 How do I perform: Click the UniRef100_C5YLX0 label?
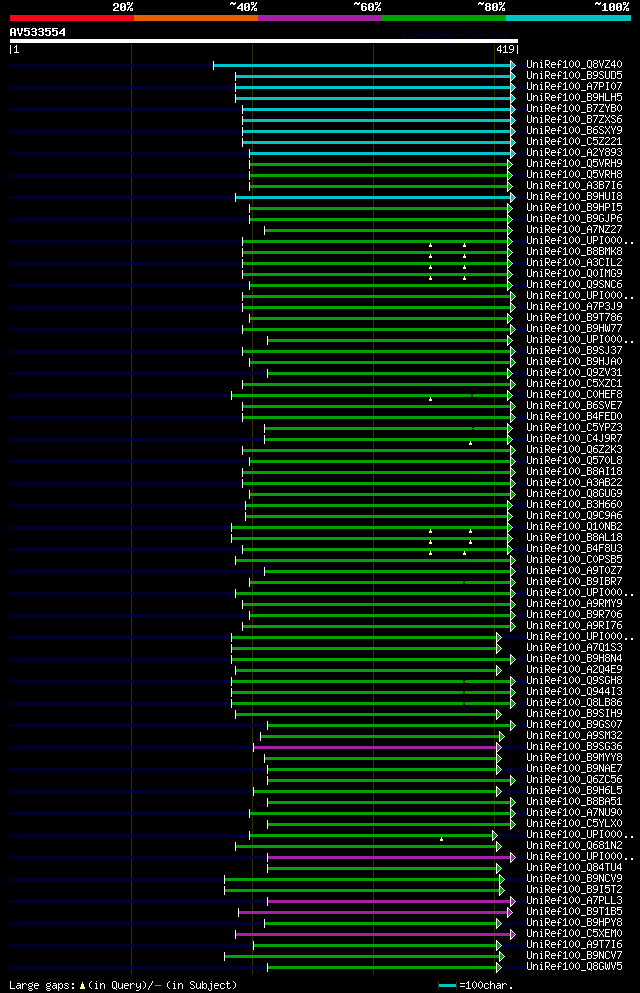[x=574, y=823]
